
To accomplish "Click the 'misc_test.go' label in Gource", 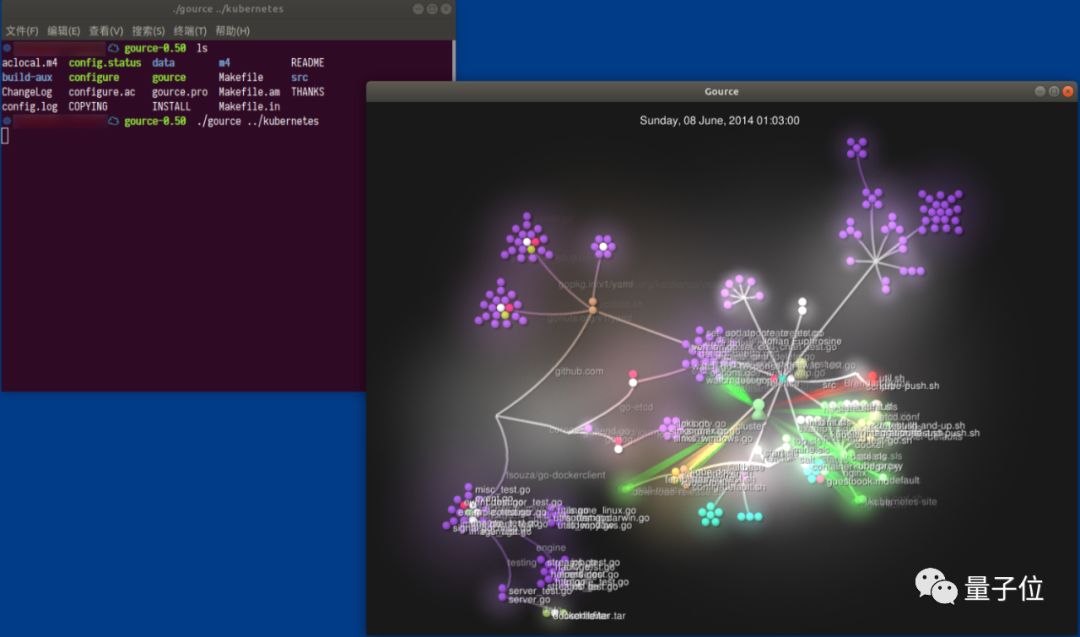I will (503, 490).
